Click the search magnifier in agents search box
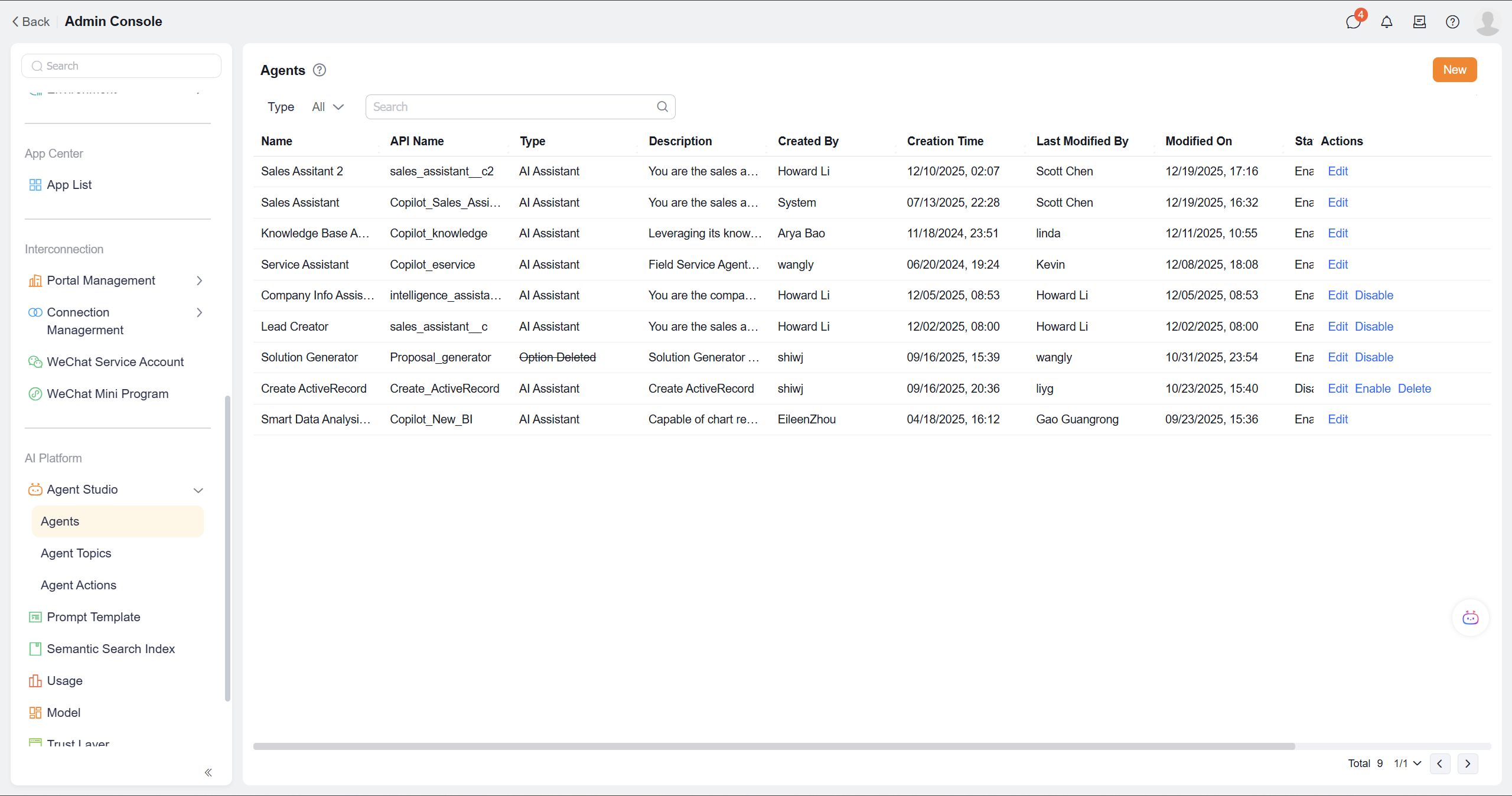The image size is (1512, 796). [x=662, y=106]
